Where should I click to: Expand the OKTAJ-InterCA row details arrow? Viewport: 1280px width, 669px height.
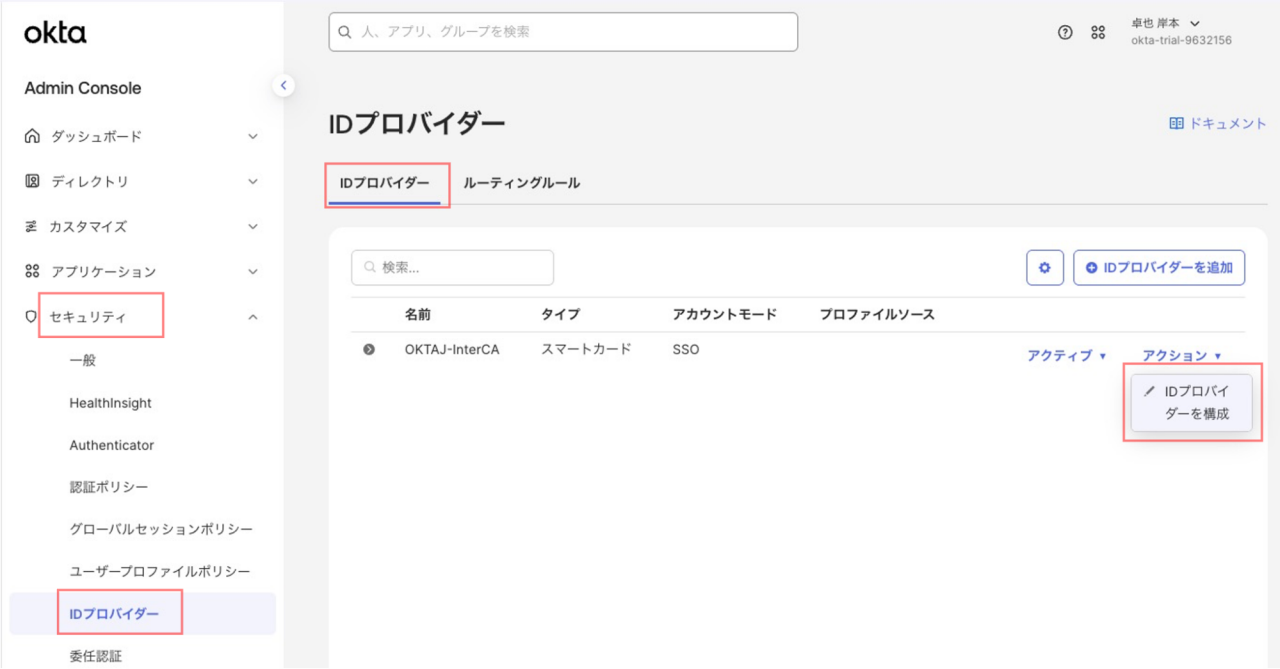point(369,349)
